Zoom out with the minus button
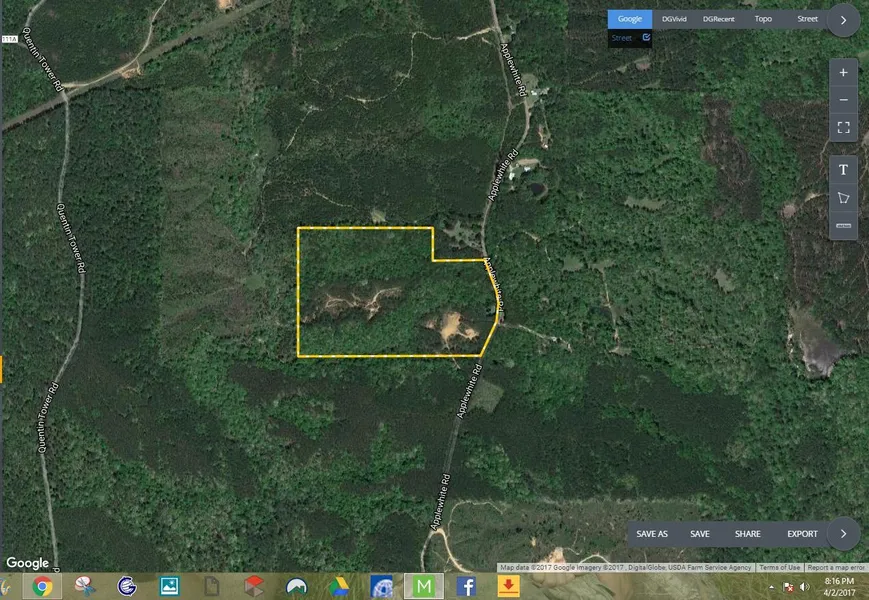Image resolution: width=869 pixels, height=600 pixels. 843,100
